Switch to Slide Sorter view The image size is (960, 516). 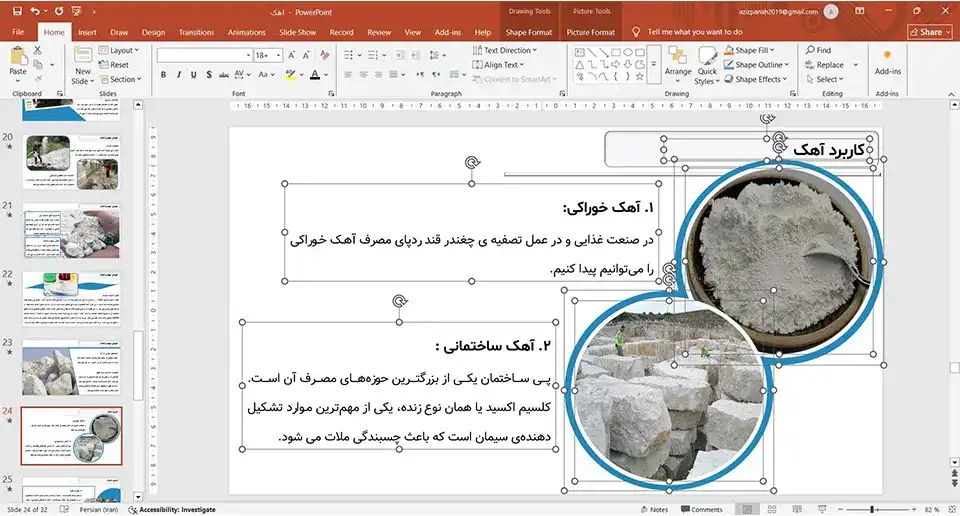tap(771, 509)
